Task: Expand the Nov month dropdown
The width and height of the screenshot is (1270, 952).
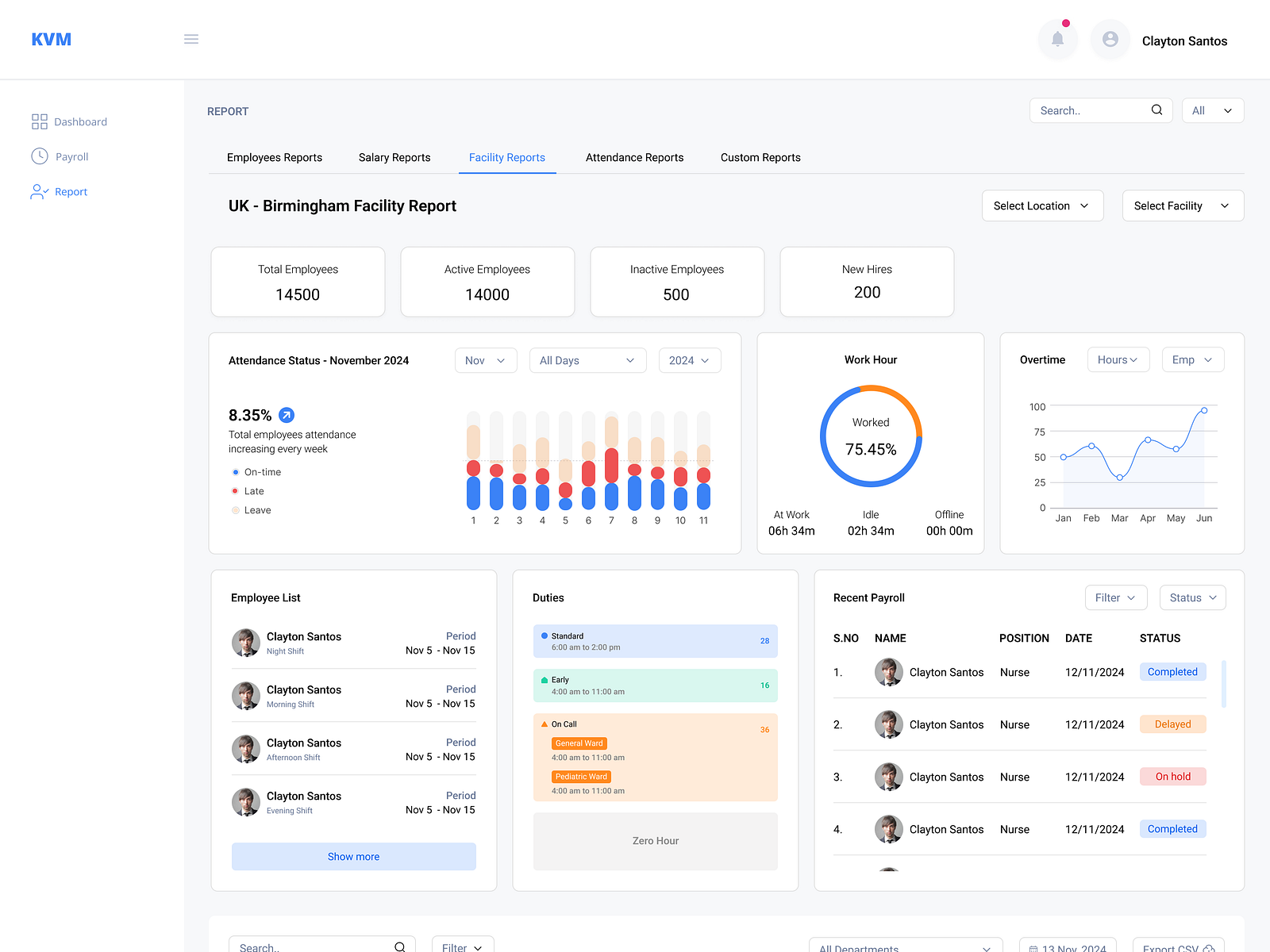Action: pyautogui.click(x=485, y=360)
